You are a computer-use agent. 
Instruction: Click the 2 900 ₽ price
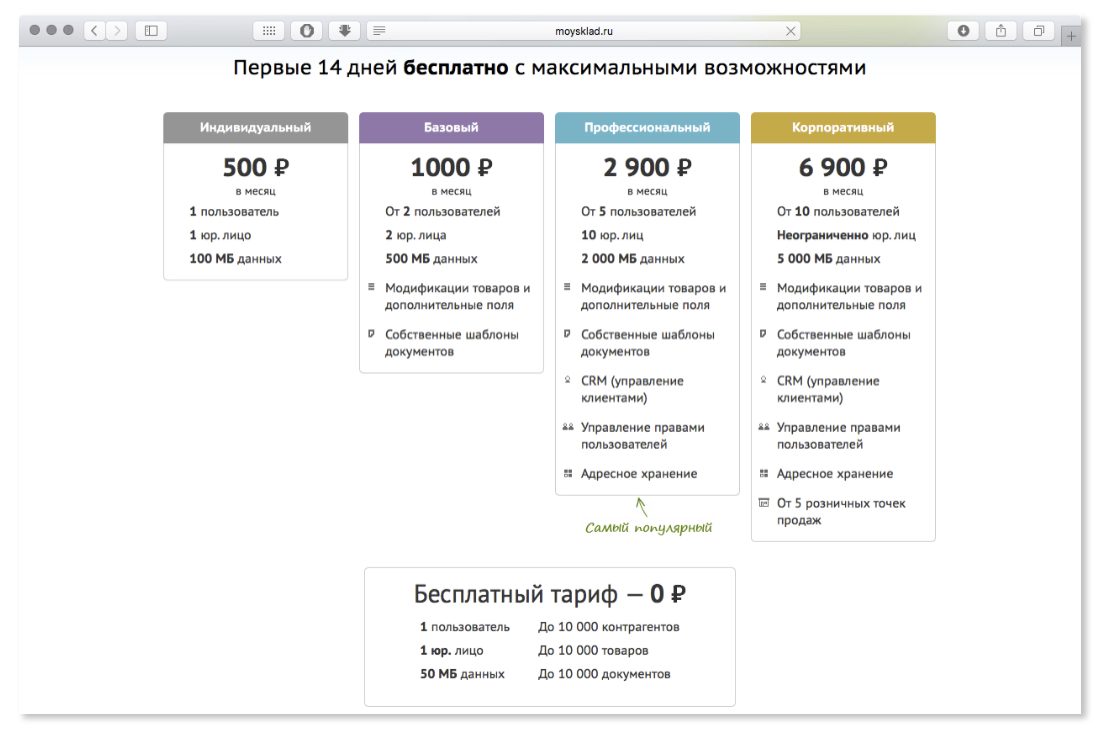pyautogui.click(x=647, y=168)
